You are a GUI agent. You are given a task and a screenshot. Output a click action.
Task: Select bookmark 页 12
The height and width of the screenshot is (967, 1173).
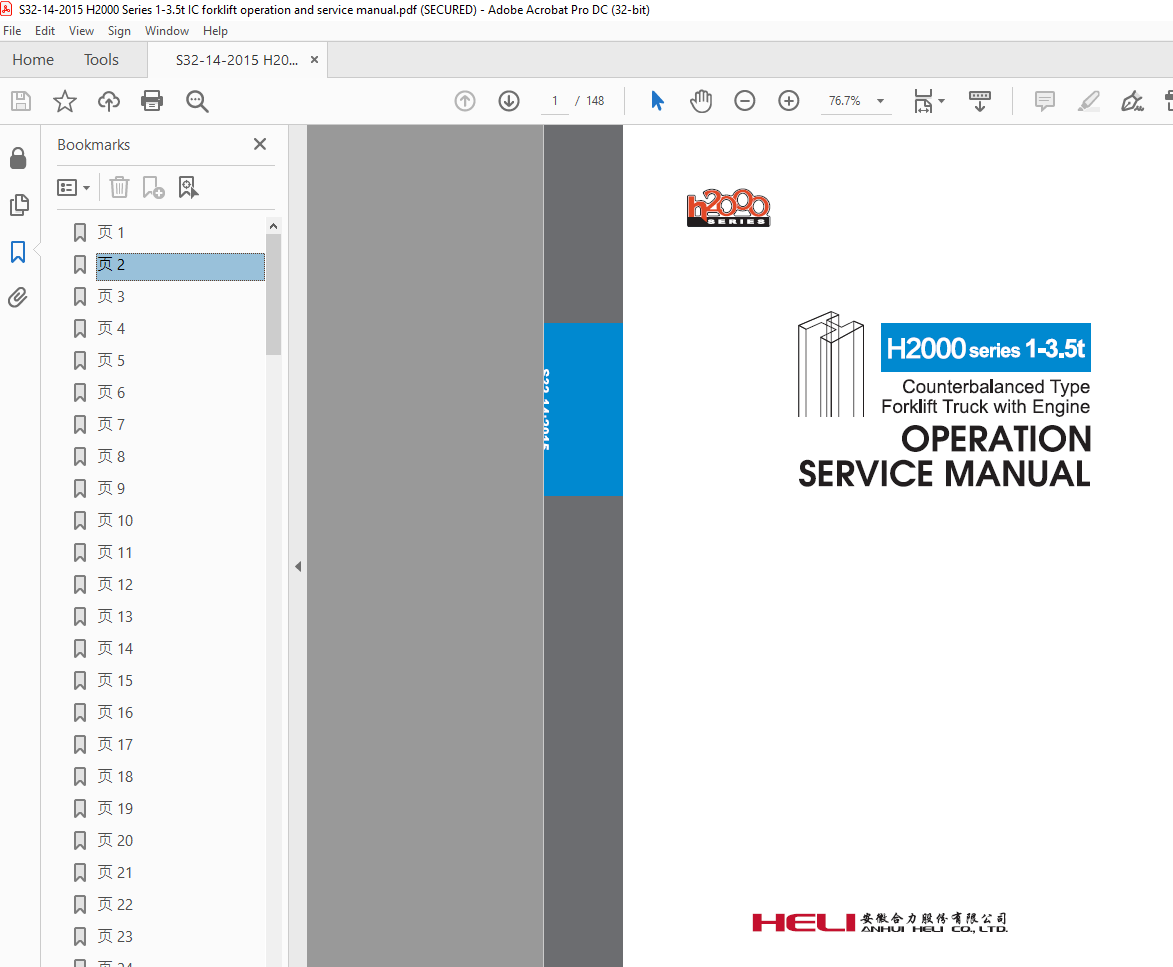point(114,585)
